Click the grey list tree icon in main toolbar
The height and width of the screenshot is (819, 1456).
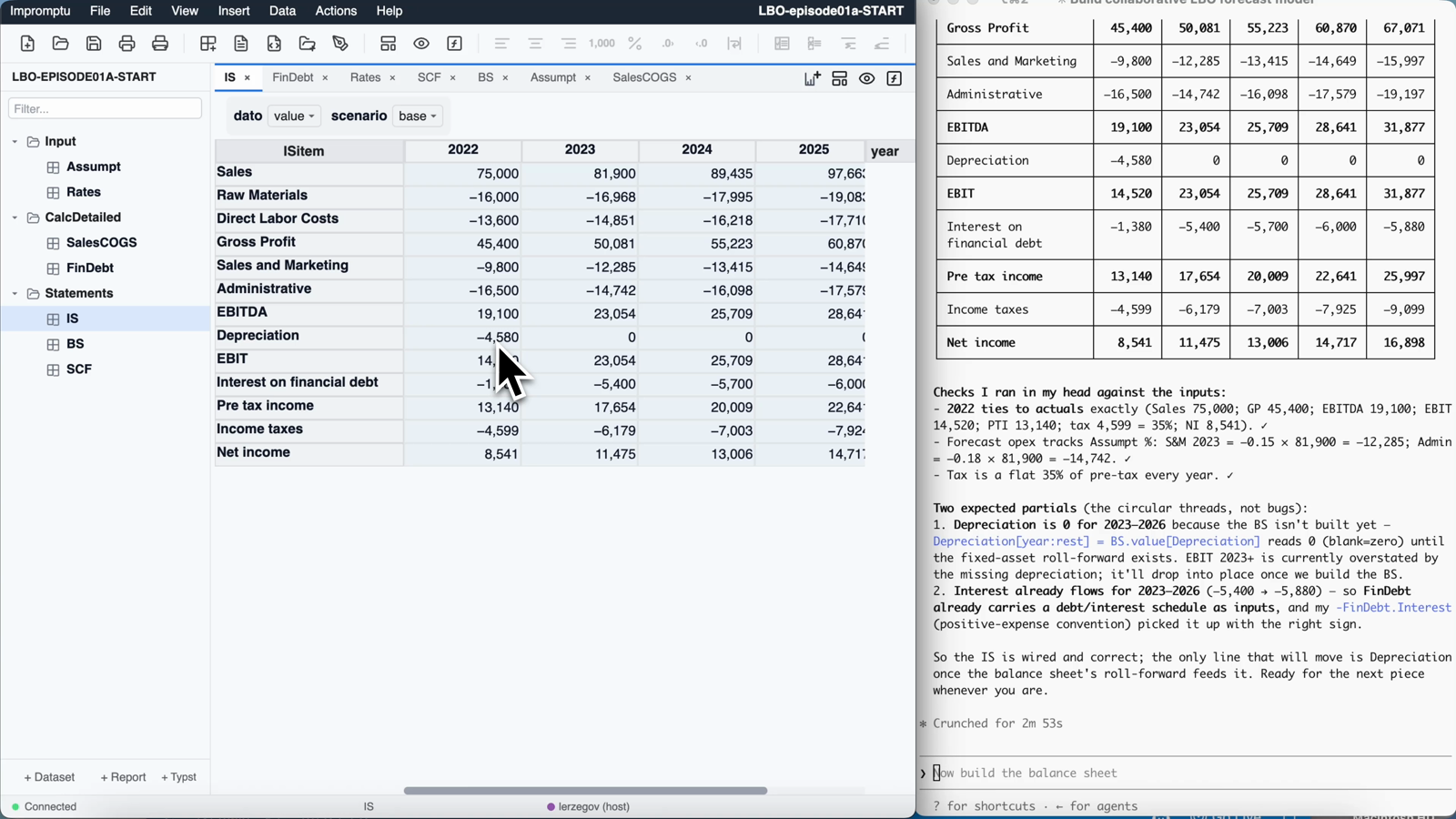(814, 44)
